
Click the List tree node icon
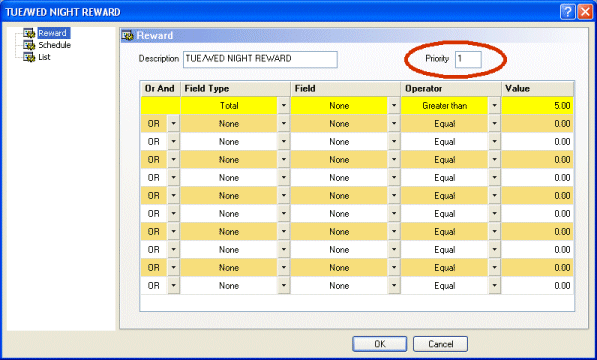29,57
